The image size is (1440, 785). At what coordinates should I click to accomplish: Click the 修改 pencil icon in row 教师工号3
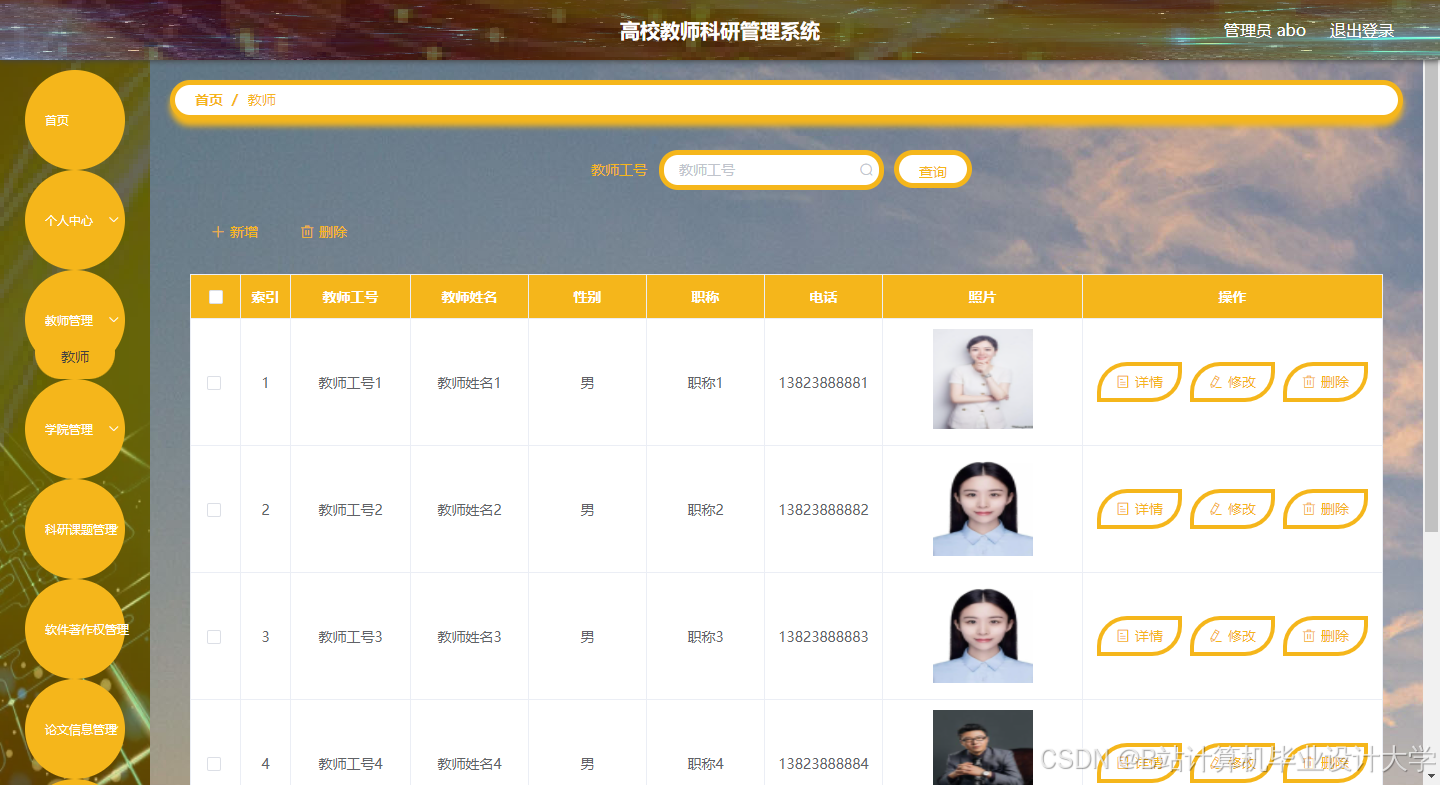tap(1216, 636)
